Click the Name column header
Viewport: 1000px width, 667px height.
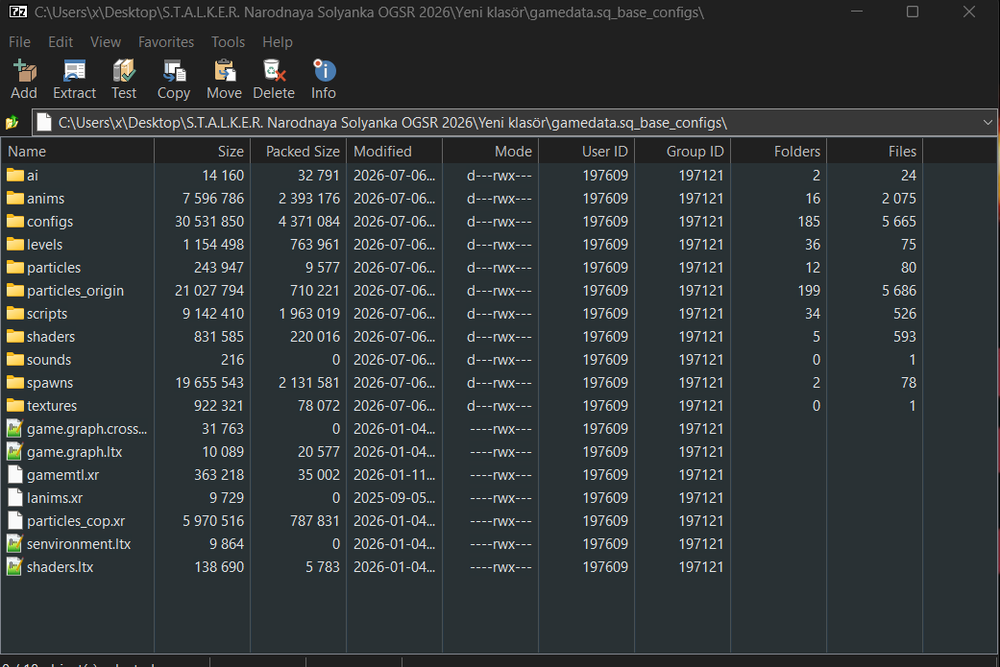[x=77, y=151]
